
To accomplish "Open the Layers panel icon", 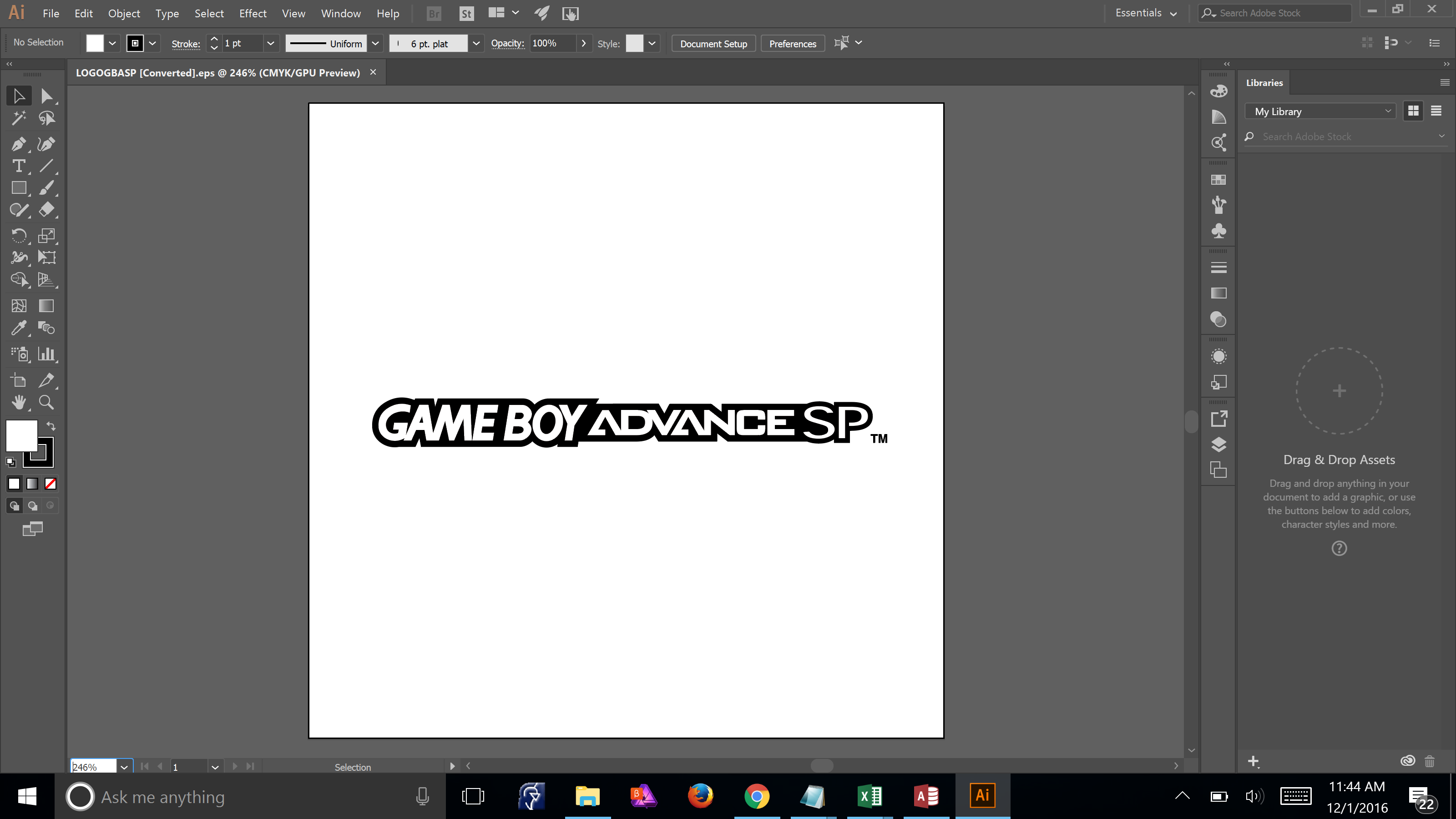I will (x=1218, y=445).
